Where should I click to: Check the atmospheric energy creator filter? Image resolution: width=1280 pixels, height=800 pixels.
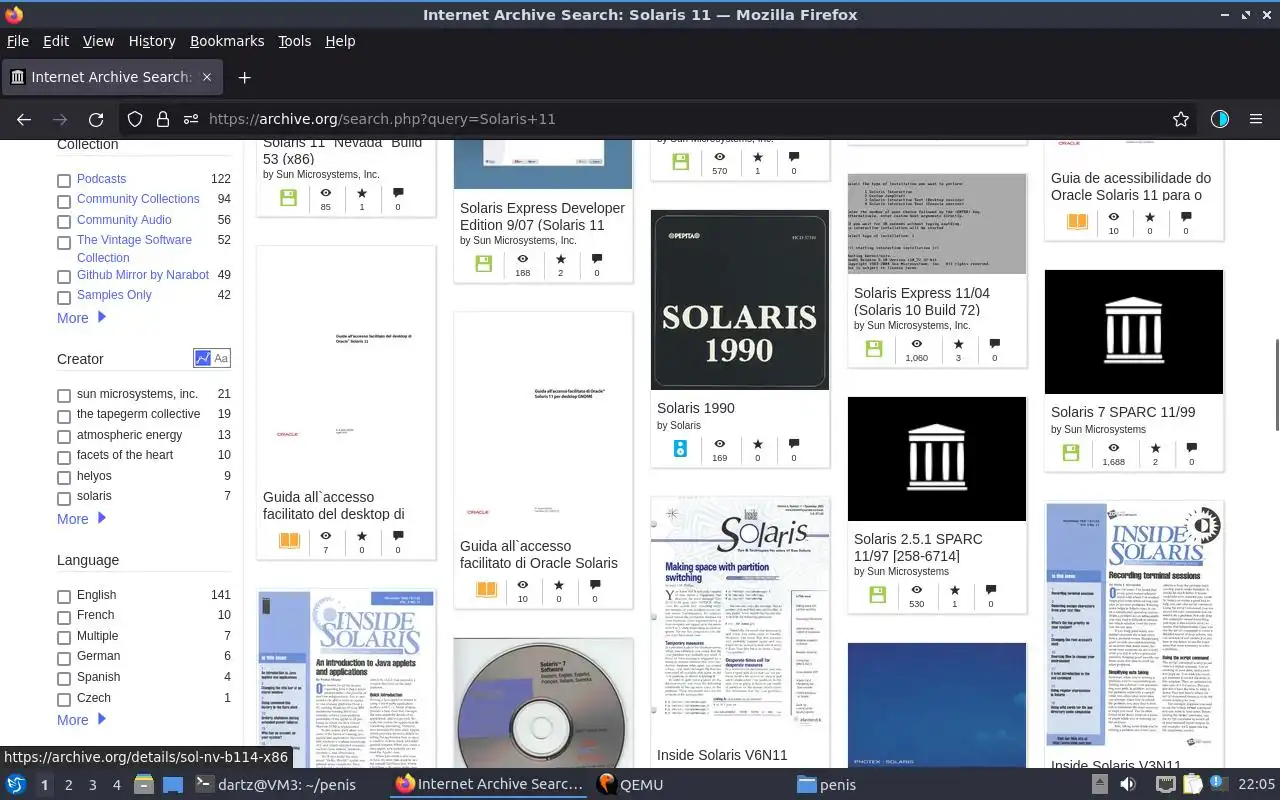64,437
